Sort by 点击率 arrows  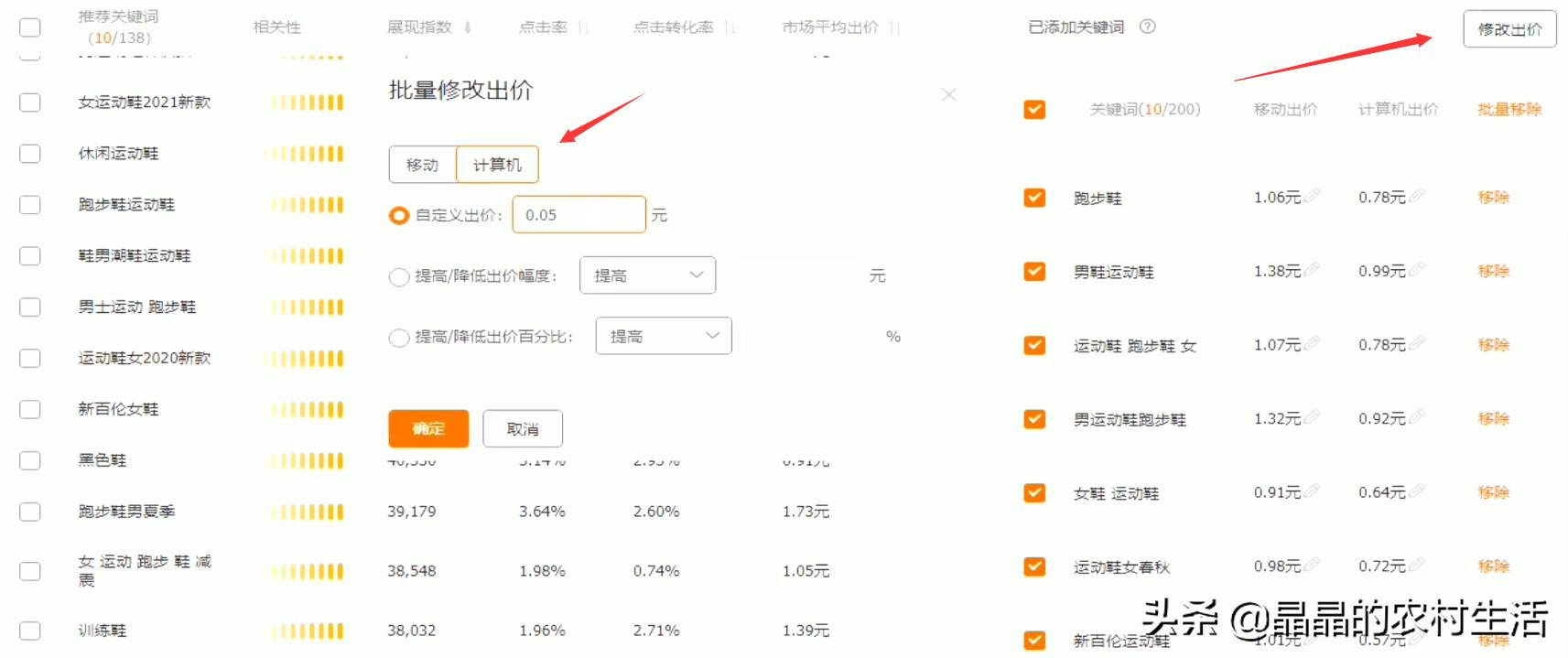pos(583,27)
